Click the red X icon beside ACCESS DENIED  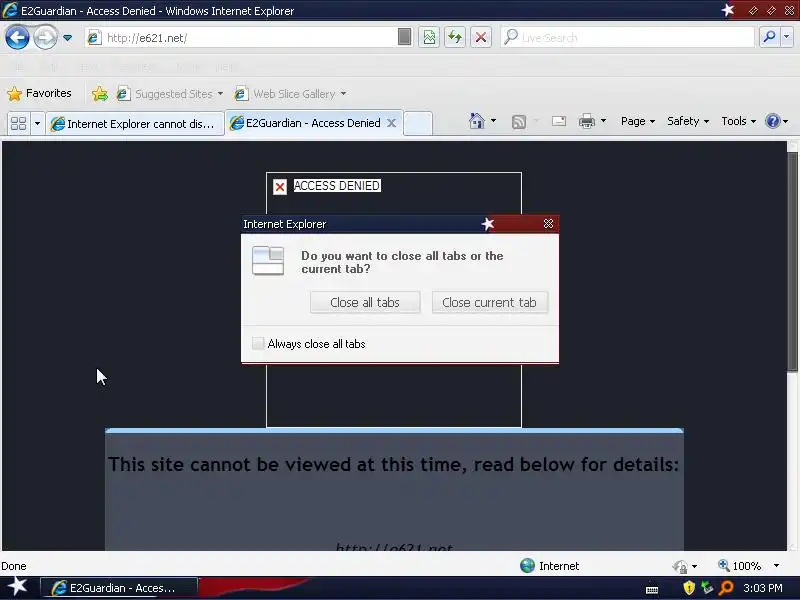(x=280, y=187)
